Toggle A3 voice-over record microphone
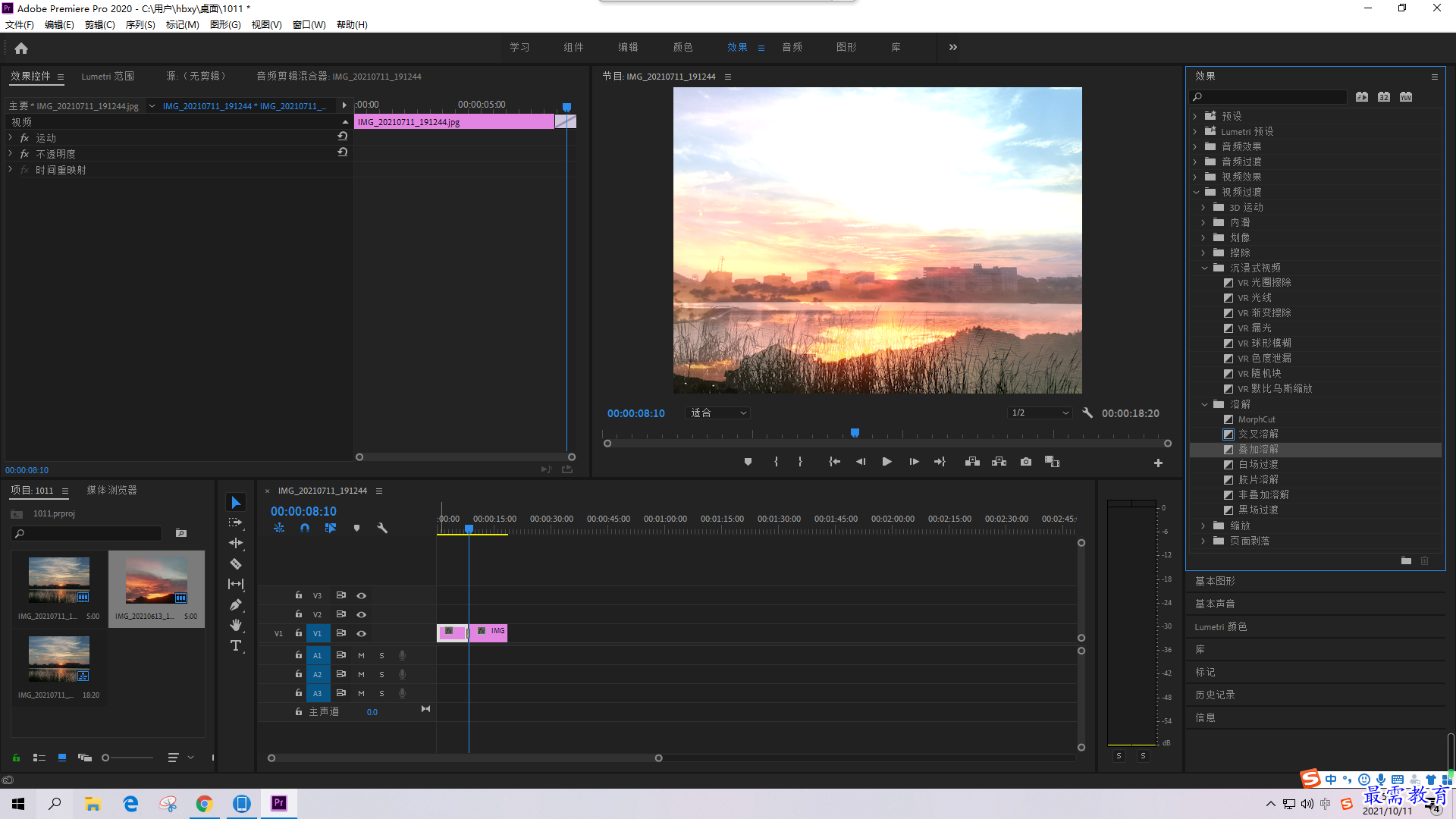 (x=403, y=693)
